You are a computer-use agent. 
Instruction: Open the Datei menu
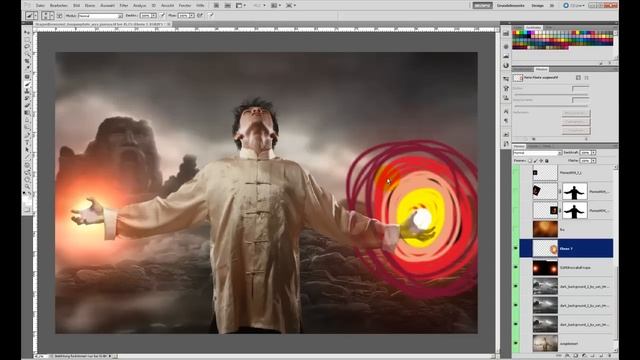click(40, 6)
